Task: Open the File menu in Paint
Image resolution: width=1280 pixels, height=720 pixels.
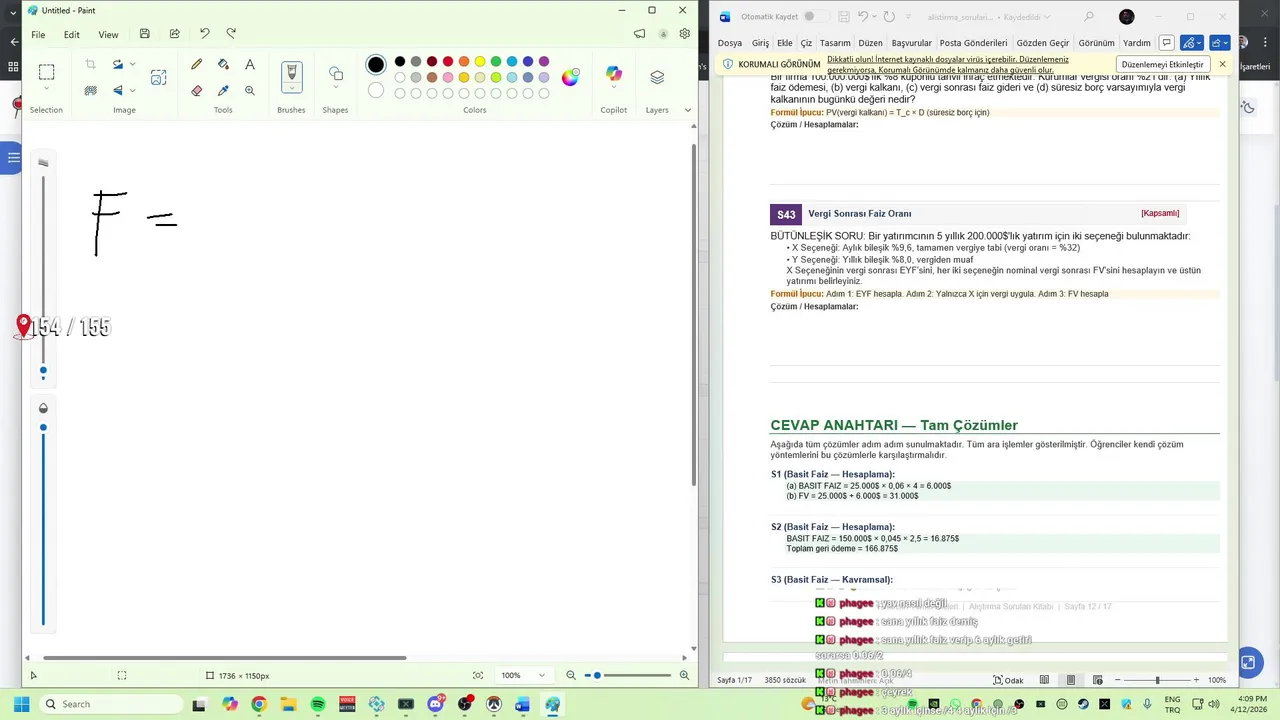Action: (x=38, y=34)
